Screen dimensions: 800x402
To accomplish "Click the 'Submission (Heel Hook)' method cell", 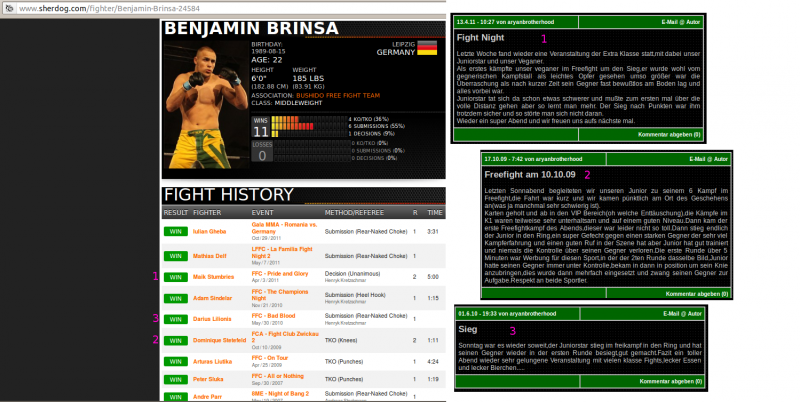I will pos(355,295).
